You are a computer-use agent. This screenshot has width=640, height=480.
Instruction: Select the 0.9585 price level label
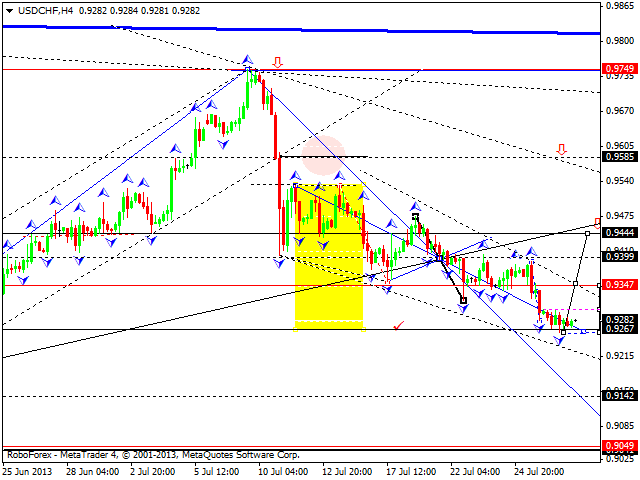619,157
